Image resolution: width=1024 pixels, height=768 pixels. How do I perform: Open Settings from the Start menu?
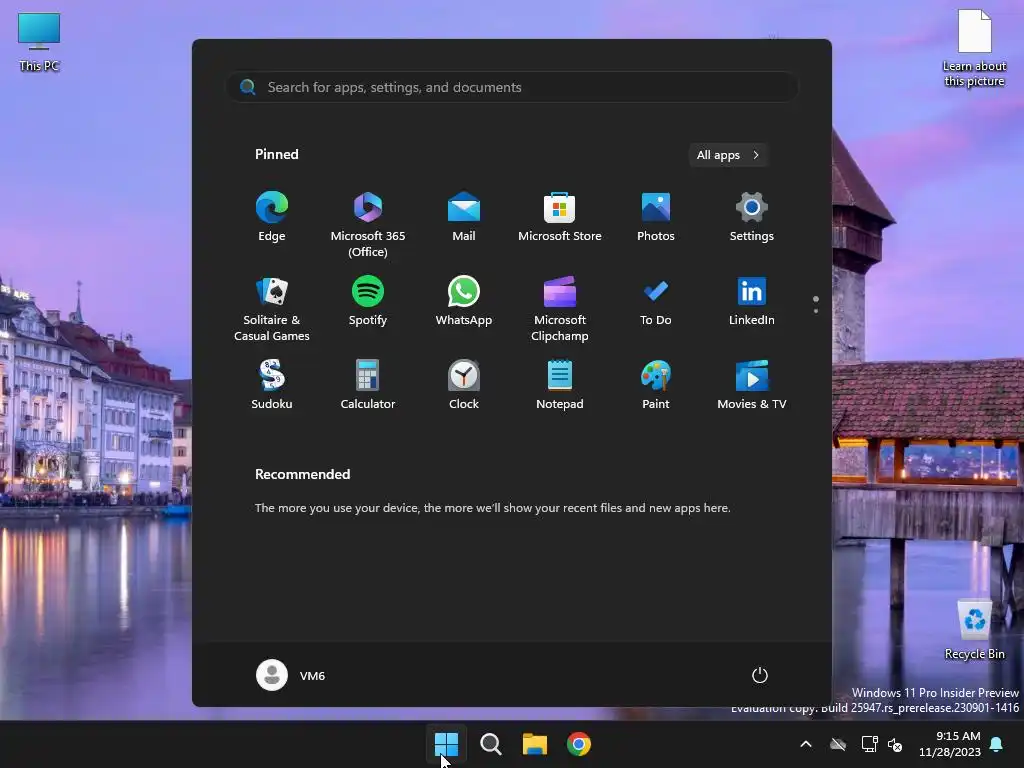tap(752, 217)
